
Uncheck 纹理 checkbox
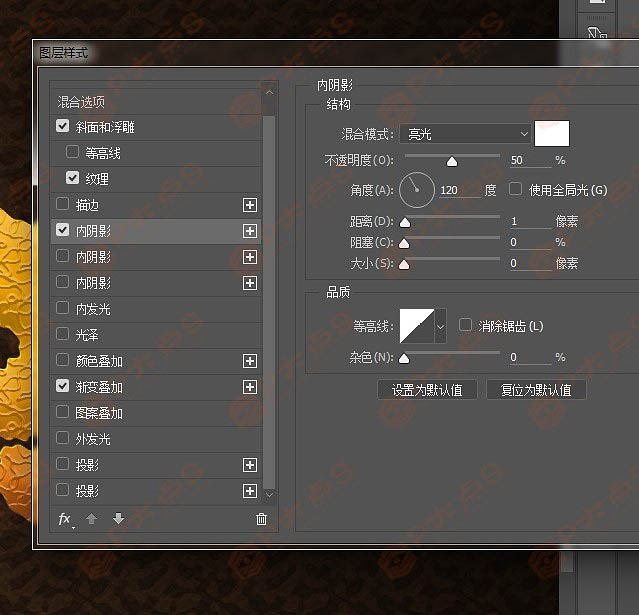click(x=72, y=178)
